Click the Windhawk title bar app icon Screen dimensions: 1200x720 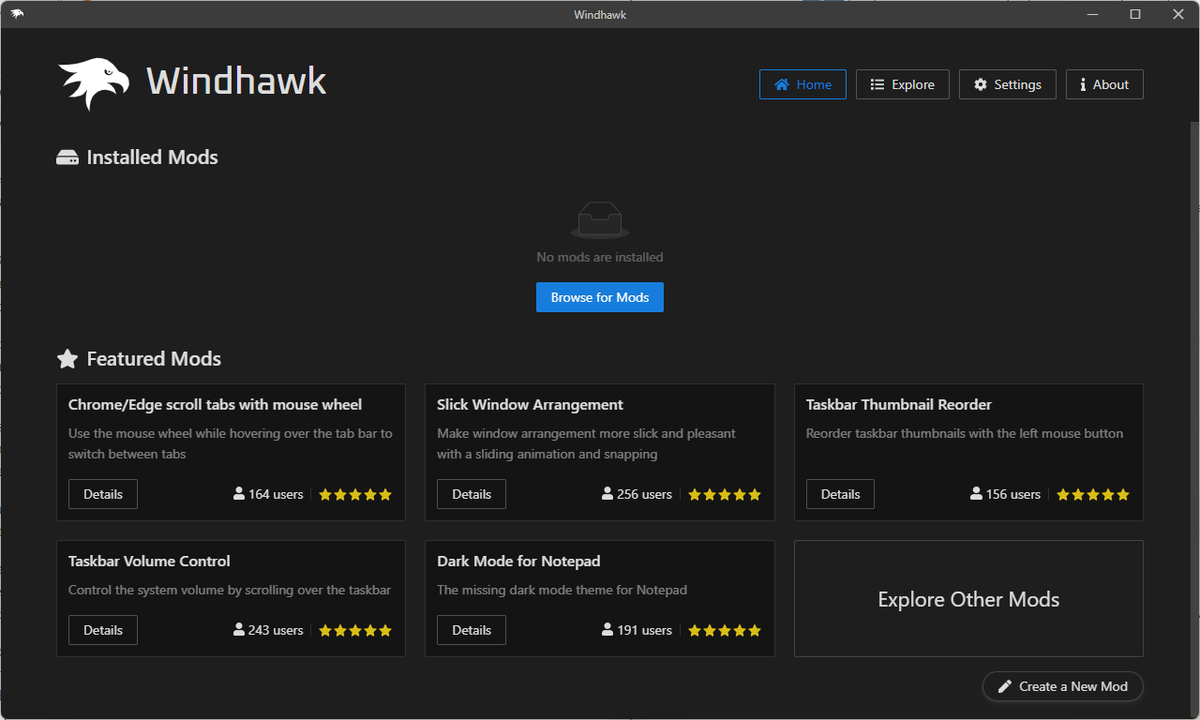pos(17,14)
